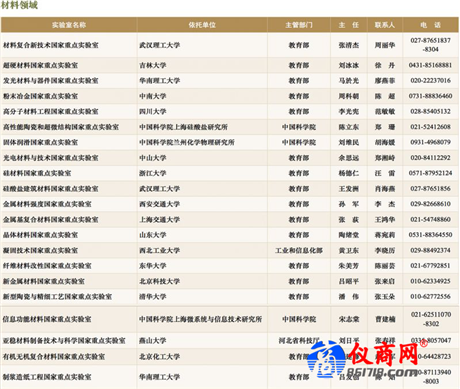Click 材料复合新技术国家重点实验室 entry
This screenshot has width=460, height=389.
coord(51,45)
